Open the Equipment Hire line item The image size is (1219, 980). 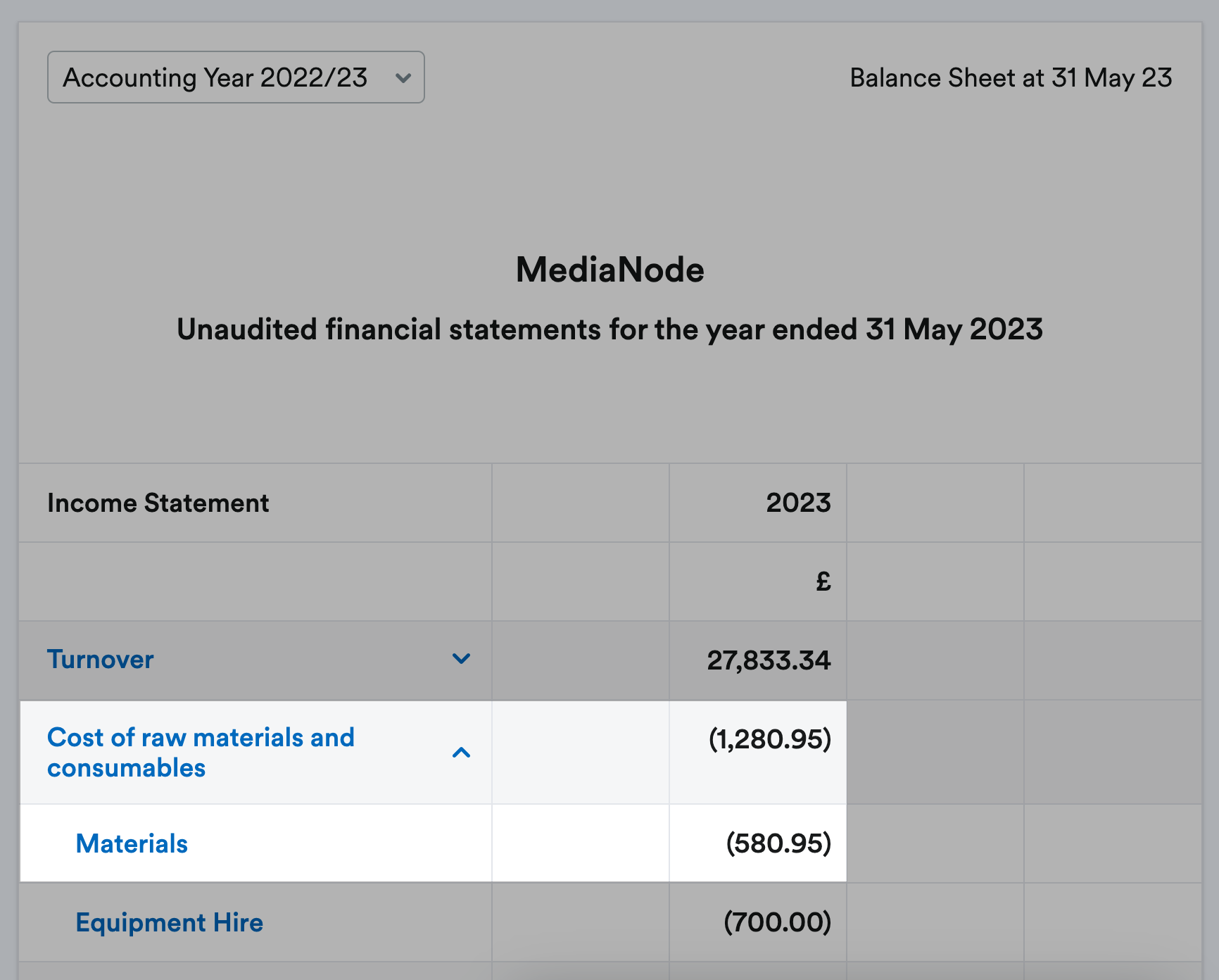tap(169, 922)
